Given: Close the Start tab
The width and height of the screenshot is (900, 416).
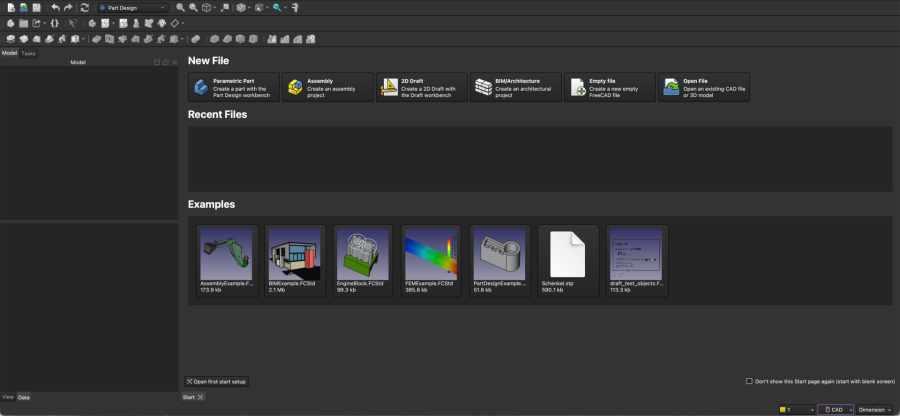Looking at the screenshot, I should (x=201, y=397).
